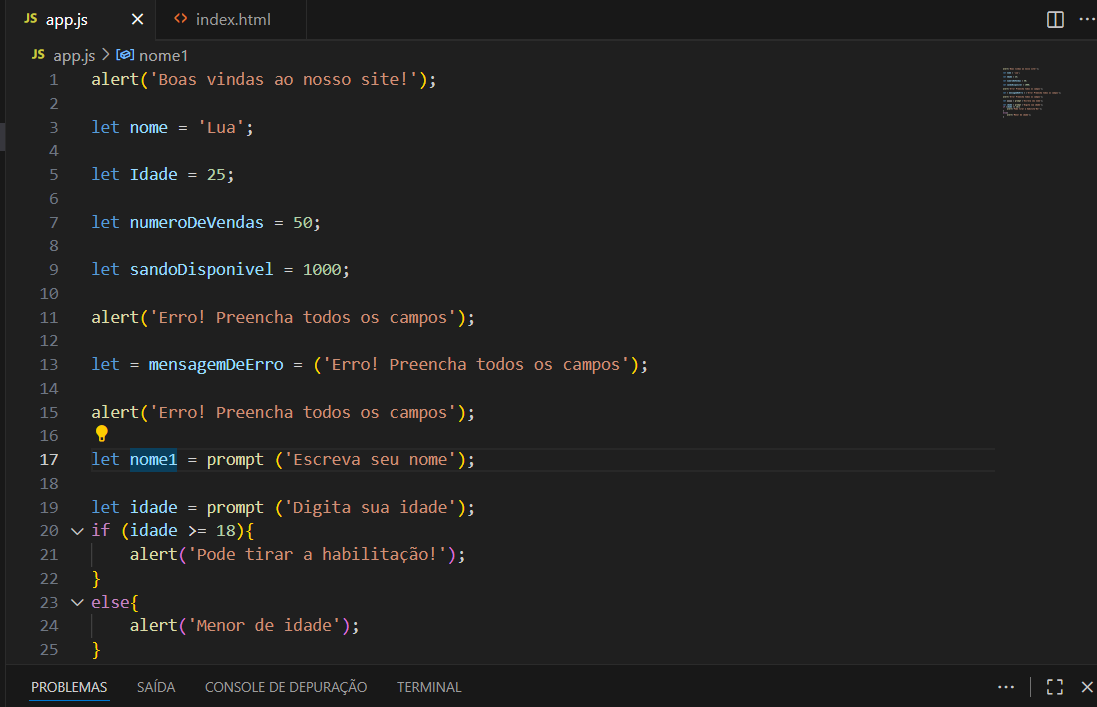This screenshot has height=707, width=1097.
Task: Close the app.js tab
Action: coord(138,20)
